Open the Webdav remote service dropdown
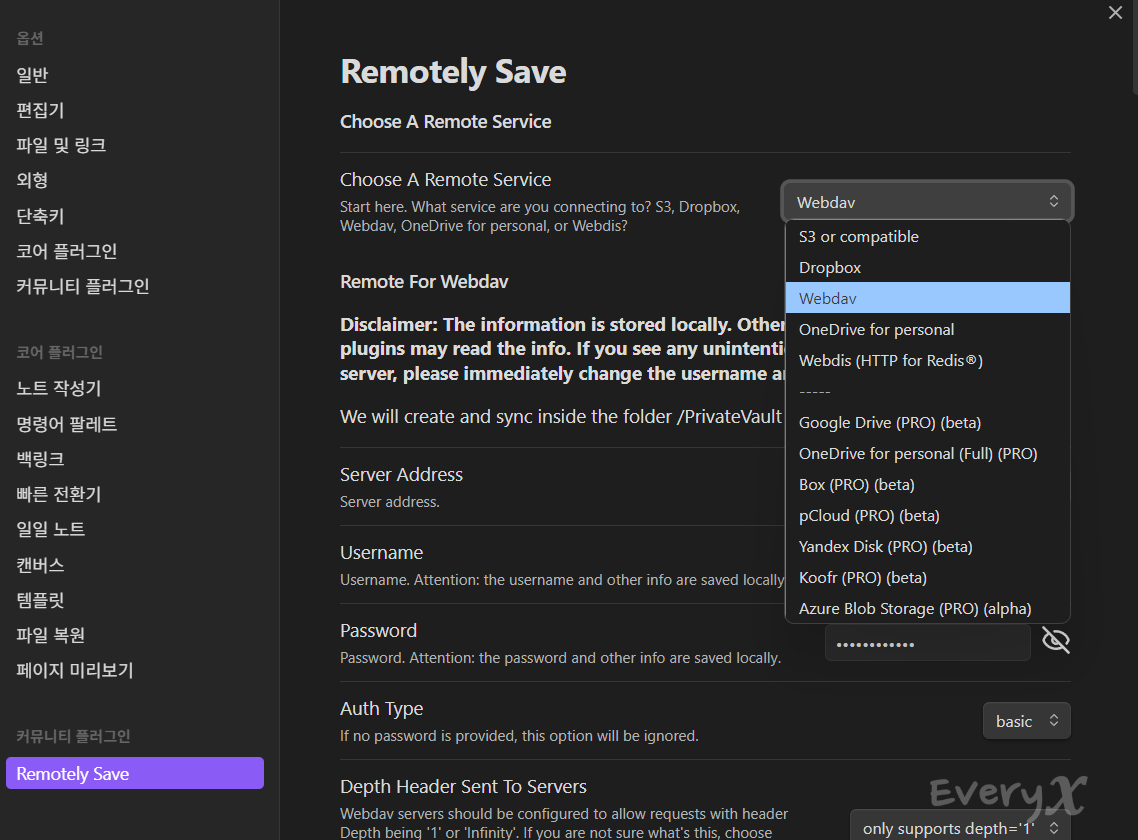The height and width of the screenshot is (840, 1138). click(x=927, y=202)
